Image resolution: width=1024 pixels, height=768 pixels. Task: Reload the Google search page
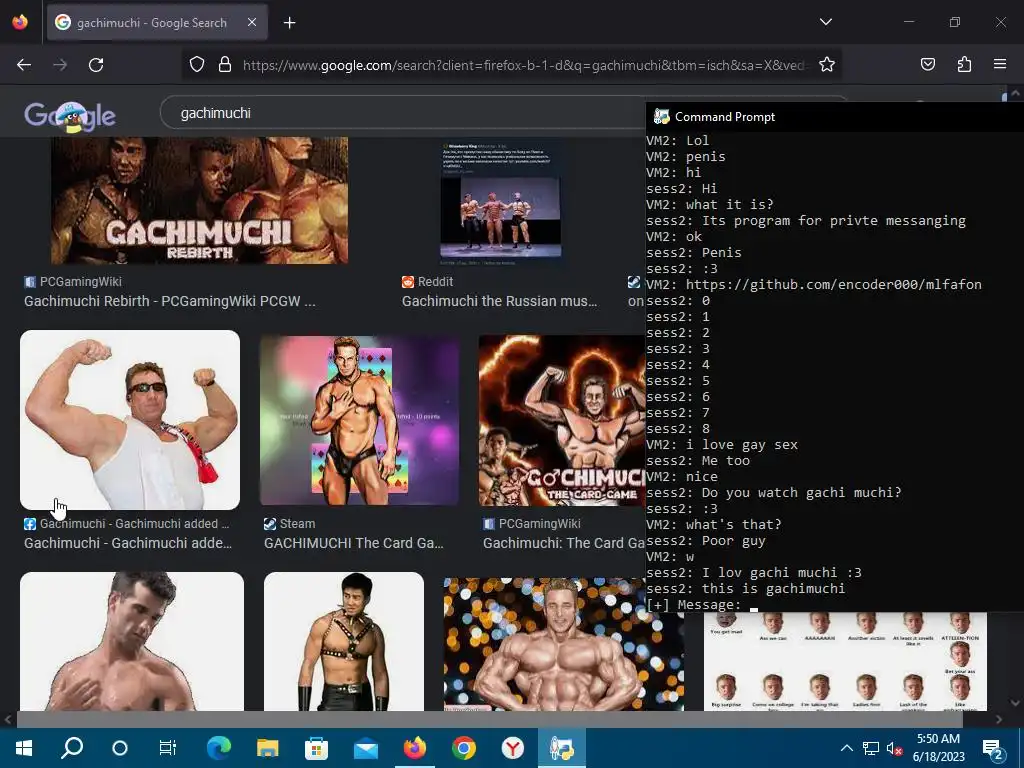click(x=96, y=65)
